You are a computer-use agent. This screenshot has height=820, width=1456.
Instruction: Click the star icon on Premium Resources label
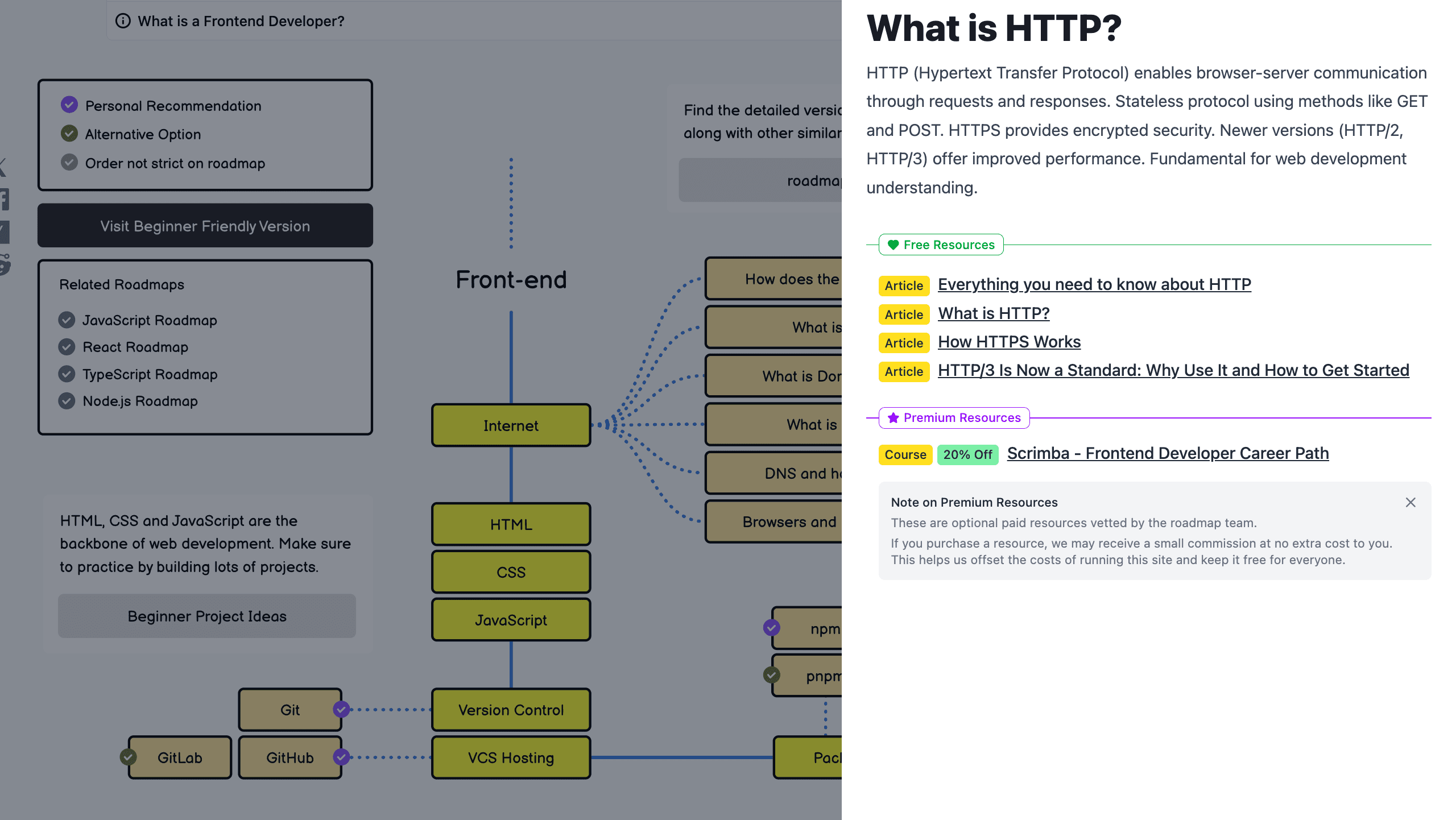892,418
